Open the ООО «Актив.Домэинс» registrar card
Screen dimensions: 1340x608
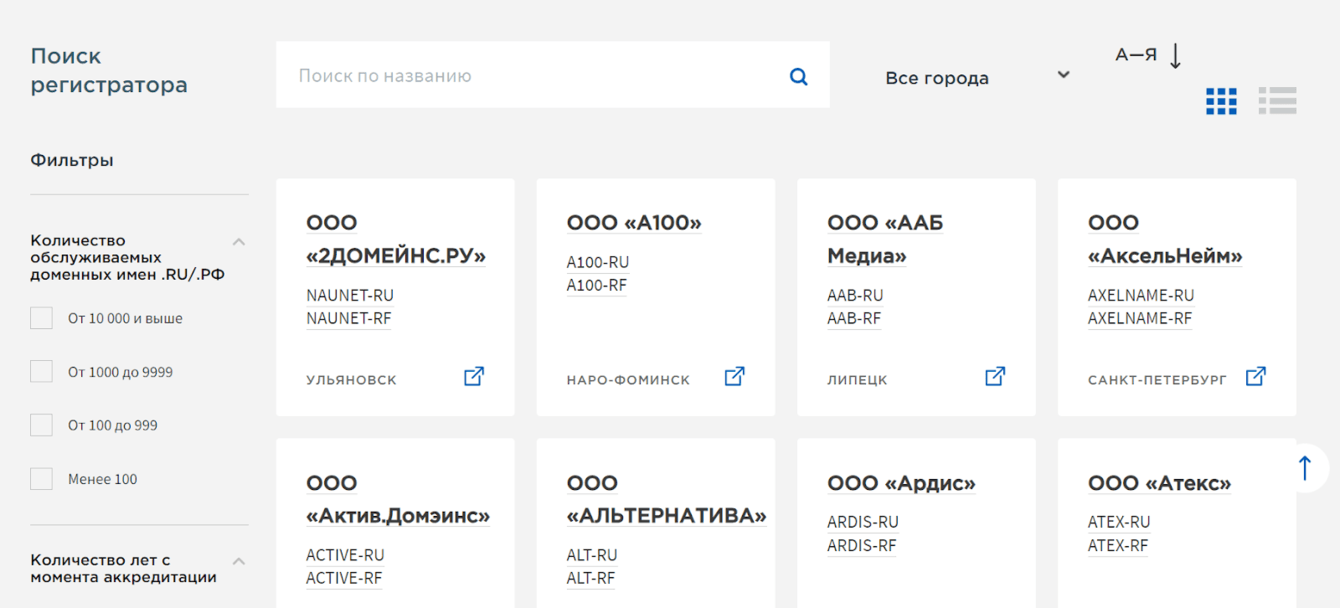pyautogui.click(x=397, y=500)
